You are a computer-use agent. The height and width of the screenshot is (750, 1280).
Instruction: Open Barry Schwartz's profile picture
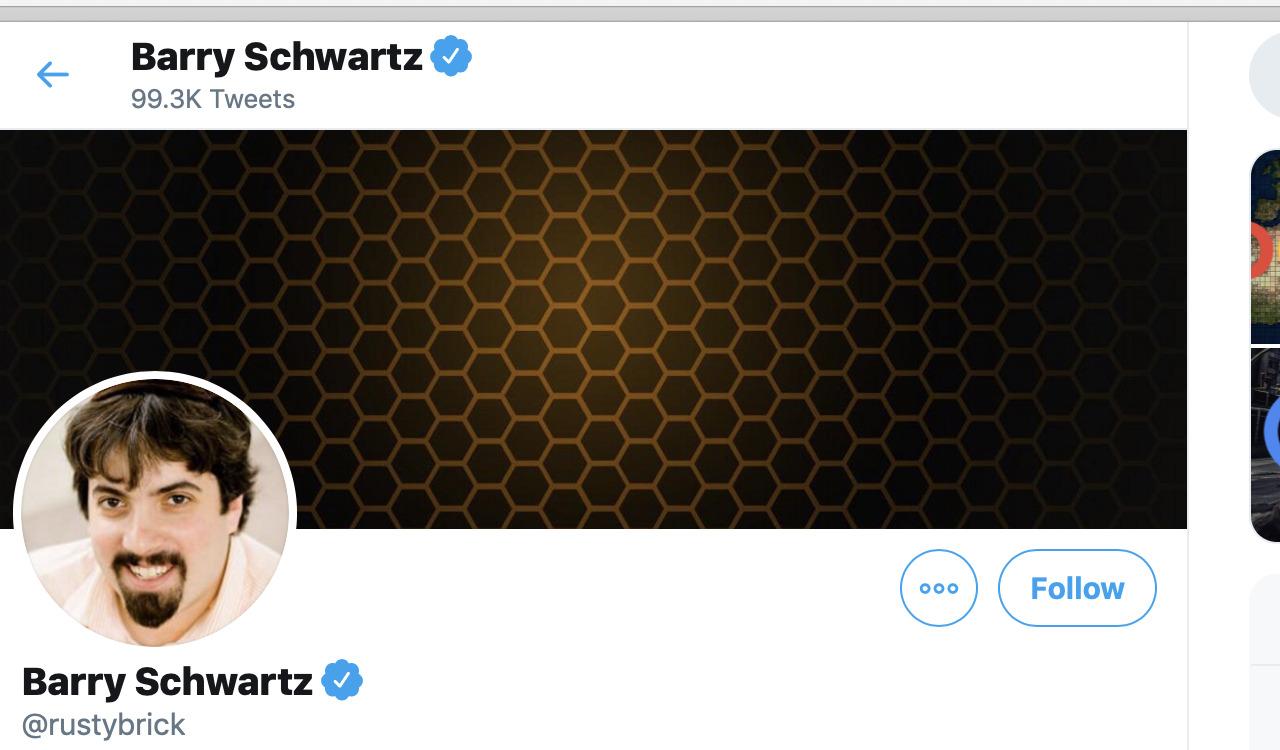[x=155, y=512]
